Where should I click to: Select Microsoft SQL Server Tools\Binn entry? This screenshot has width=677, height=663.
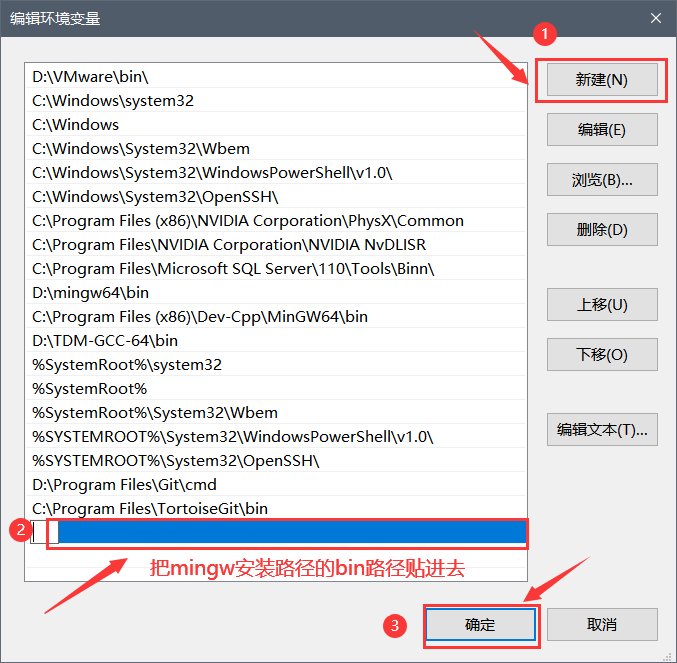click(x=276, y=268)
